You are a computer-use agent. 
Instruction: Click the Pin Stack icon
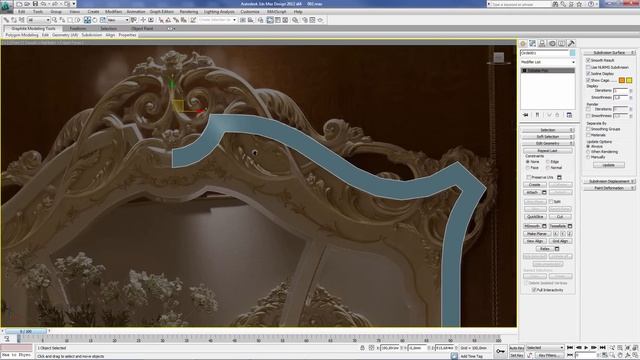point(525,115)
